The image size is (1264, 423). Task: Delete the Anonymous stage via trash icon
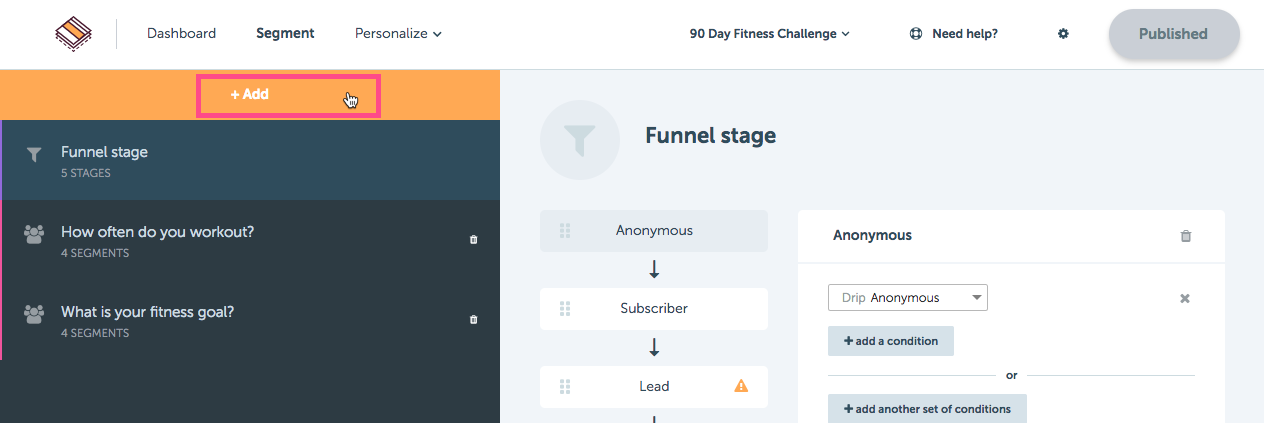pyautogui.click(x=1186, y=236)
